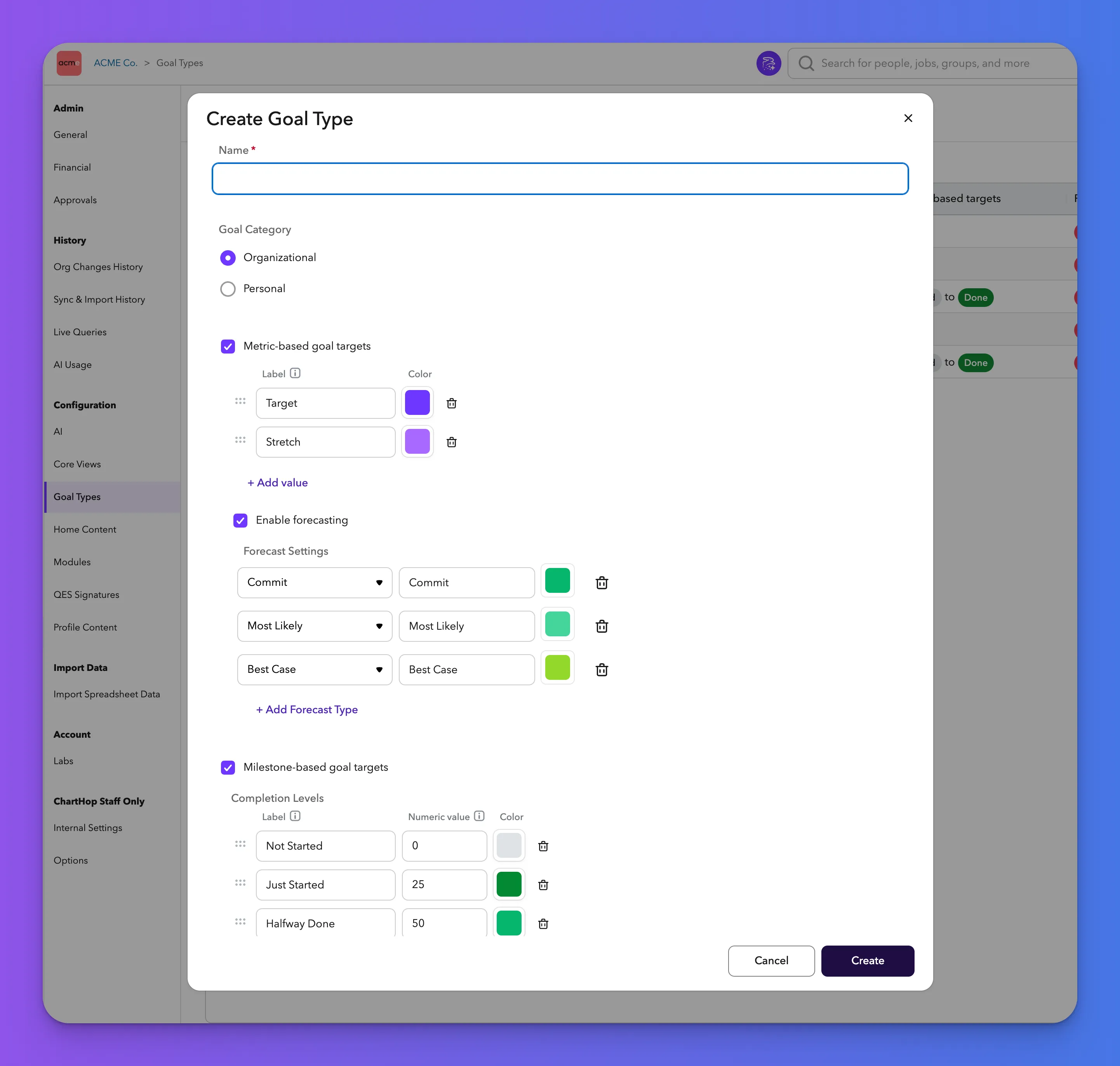Open Import Spreadsheet Data in sidebar
This screenshot has width=1120, height=1066.
(x=107, y=694)
